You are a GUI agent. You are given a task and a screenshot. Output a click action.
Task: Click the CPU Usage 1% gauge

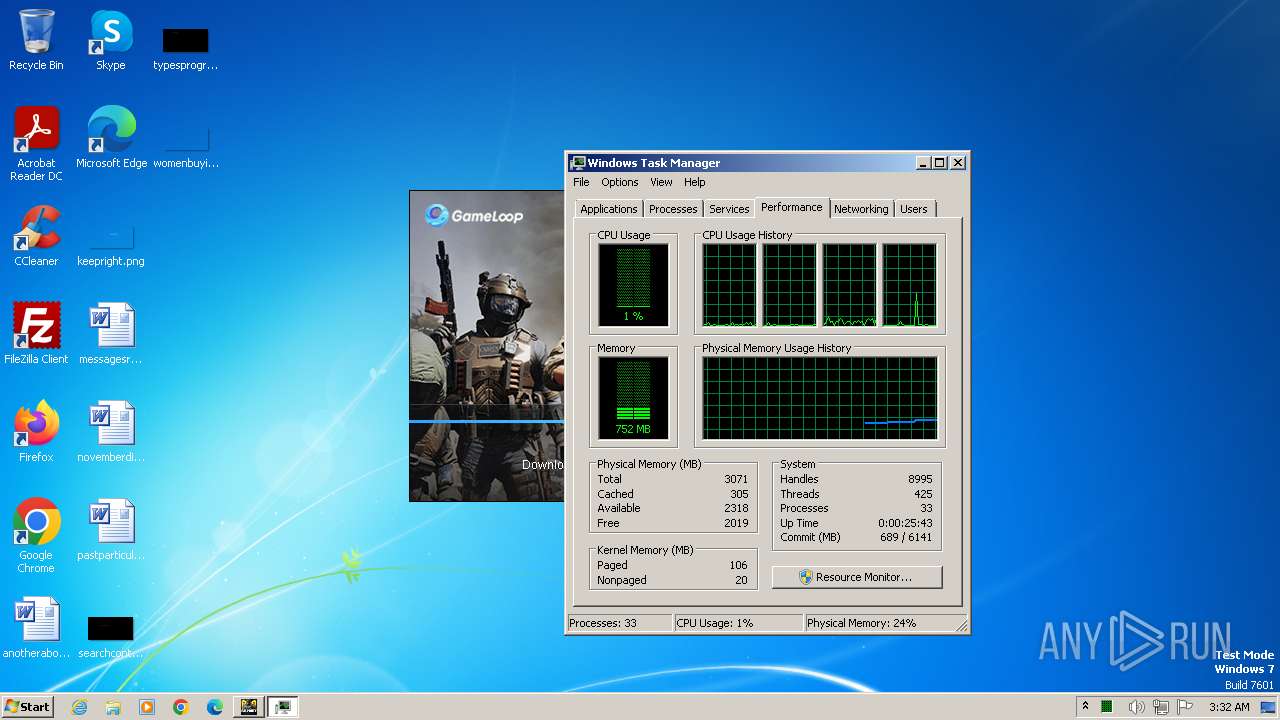click(633, 285)
